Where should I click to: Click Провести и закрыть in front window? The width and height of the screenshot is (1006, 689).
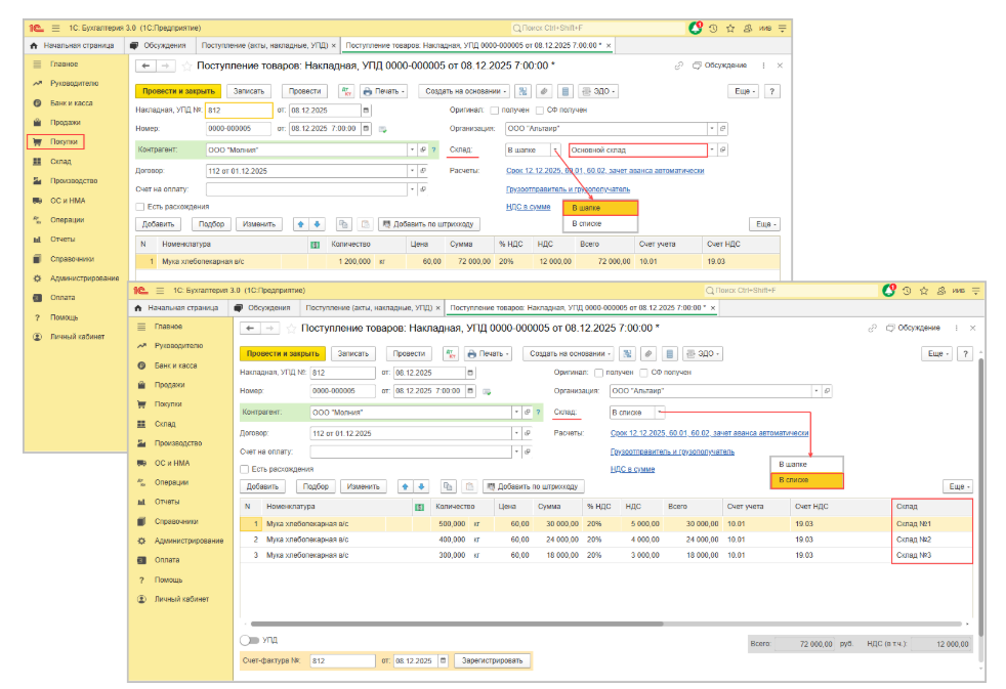pyautogui.click(x=283, y=353)
